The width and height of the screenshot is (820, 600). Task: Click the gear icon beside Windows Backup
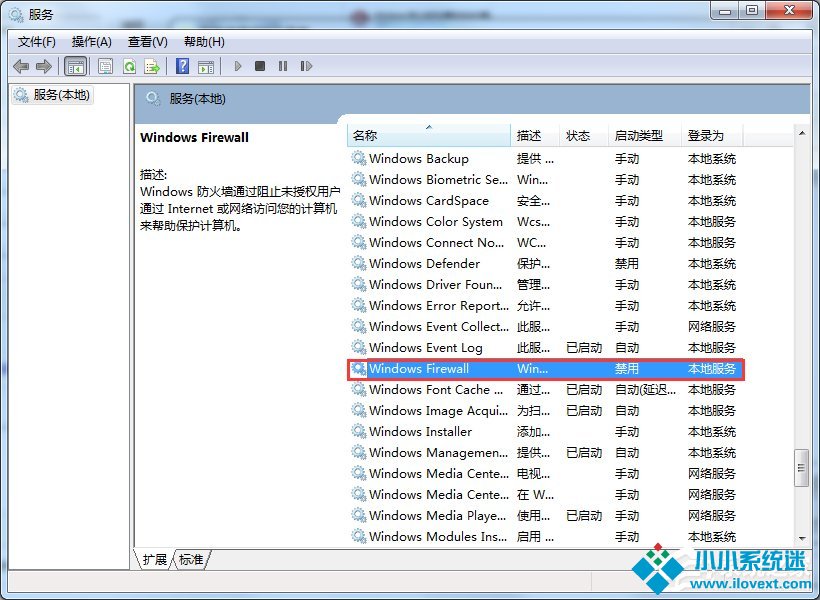pyautogui.click(x=359, y=158)
